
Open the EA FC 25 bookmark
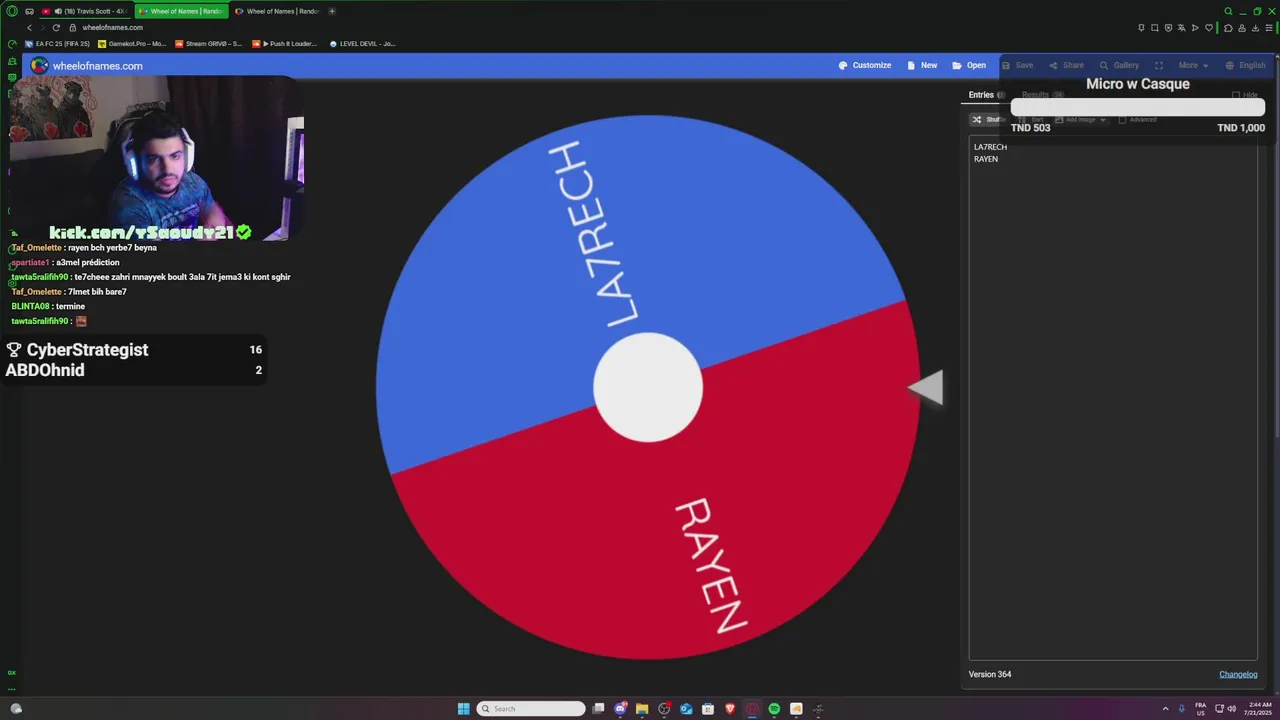click(58, 44)
